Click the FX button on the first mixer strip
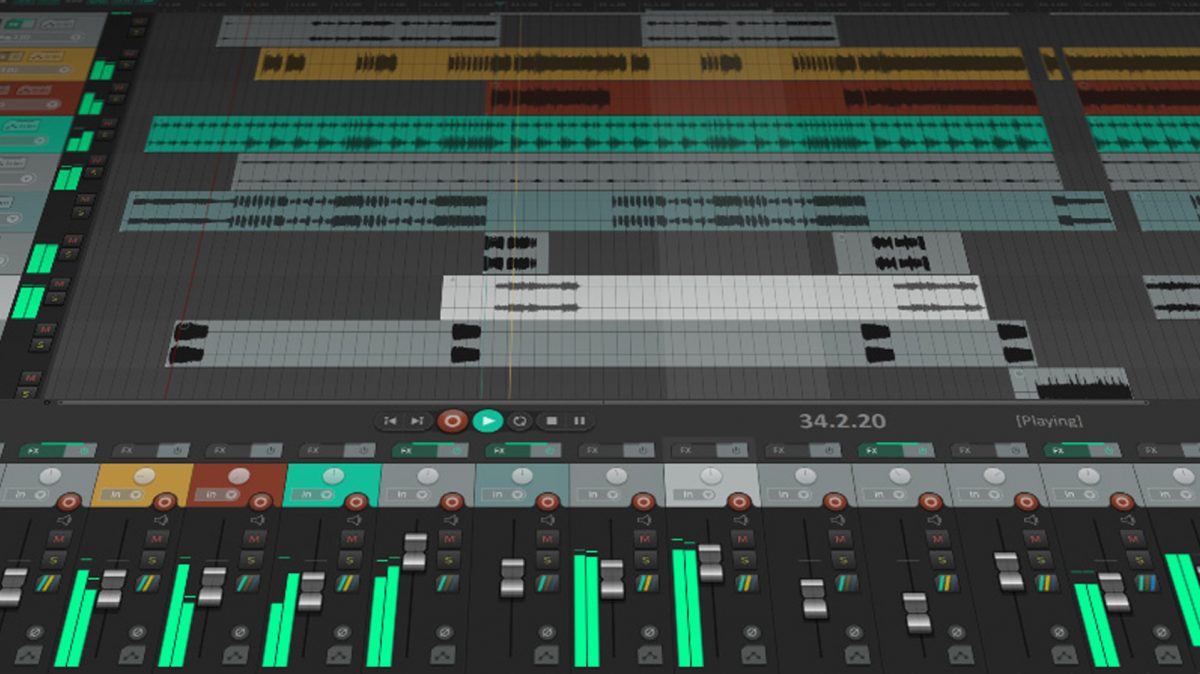 pyautogui.click(x=33, y=449)
